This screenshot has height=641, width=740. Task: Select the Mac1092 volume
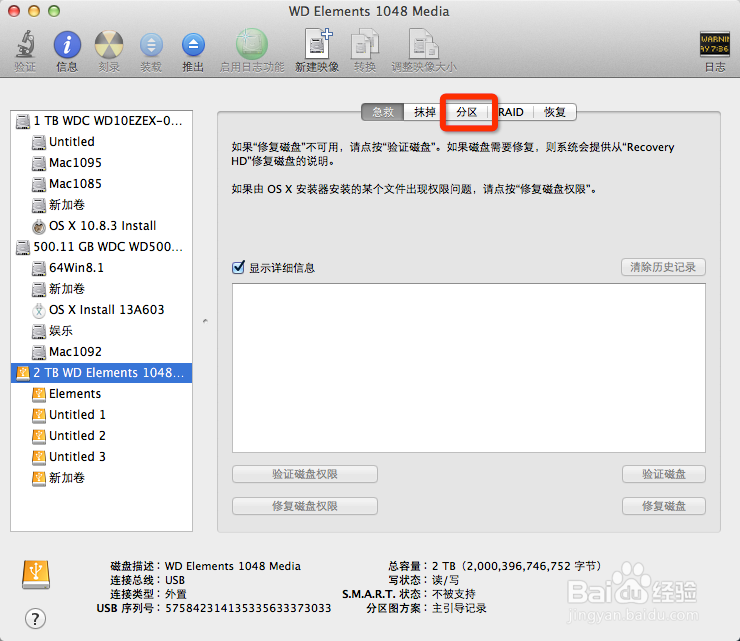101,352
